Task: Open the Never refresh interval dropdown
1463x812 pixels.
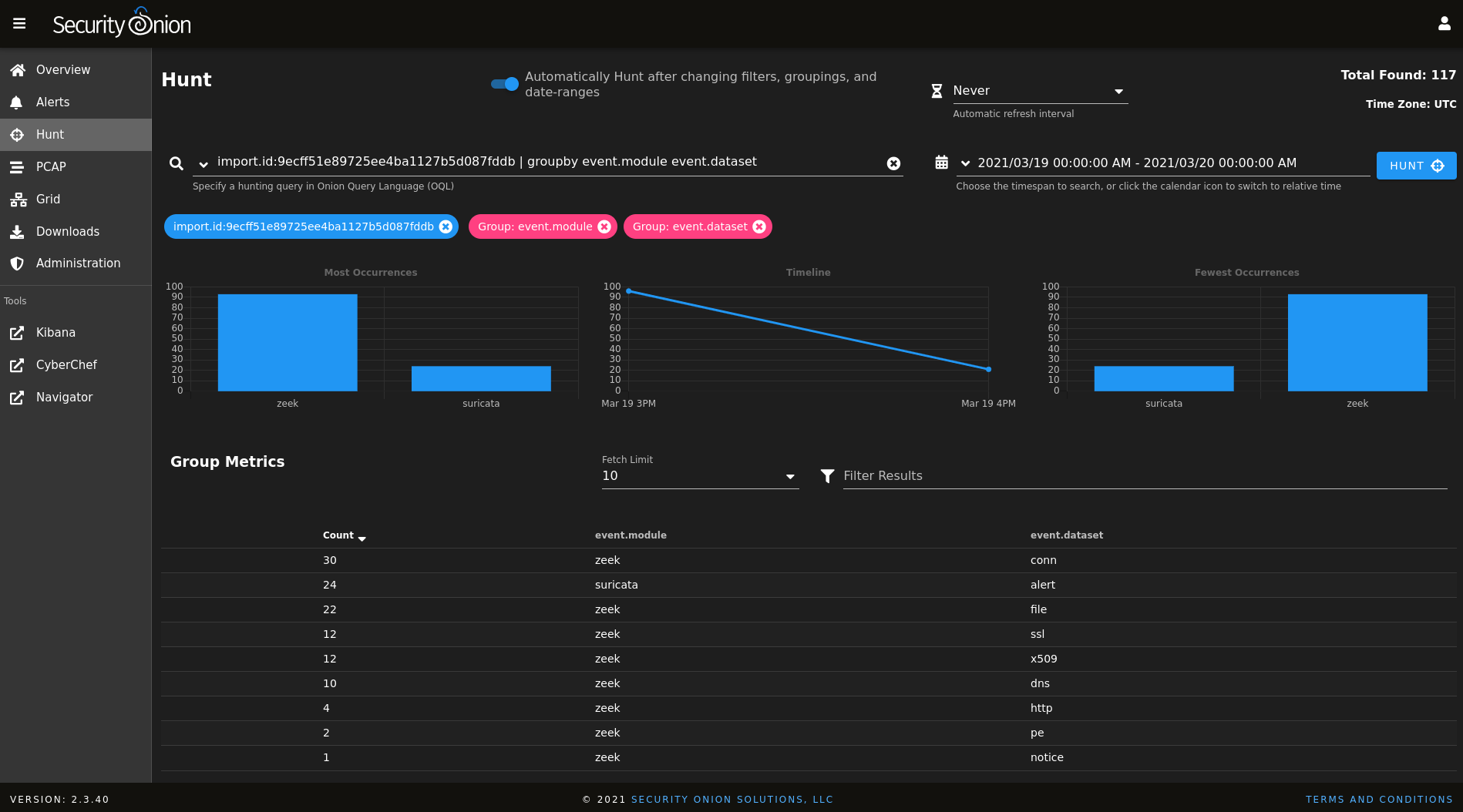Action: 1118,90
